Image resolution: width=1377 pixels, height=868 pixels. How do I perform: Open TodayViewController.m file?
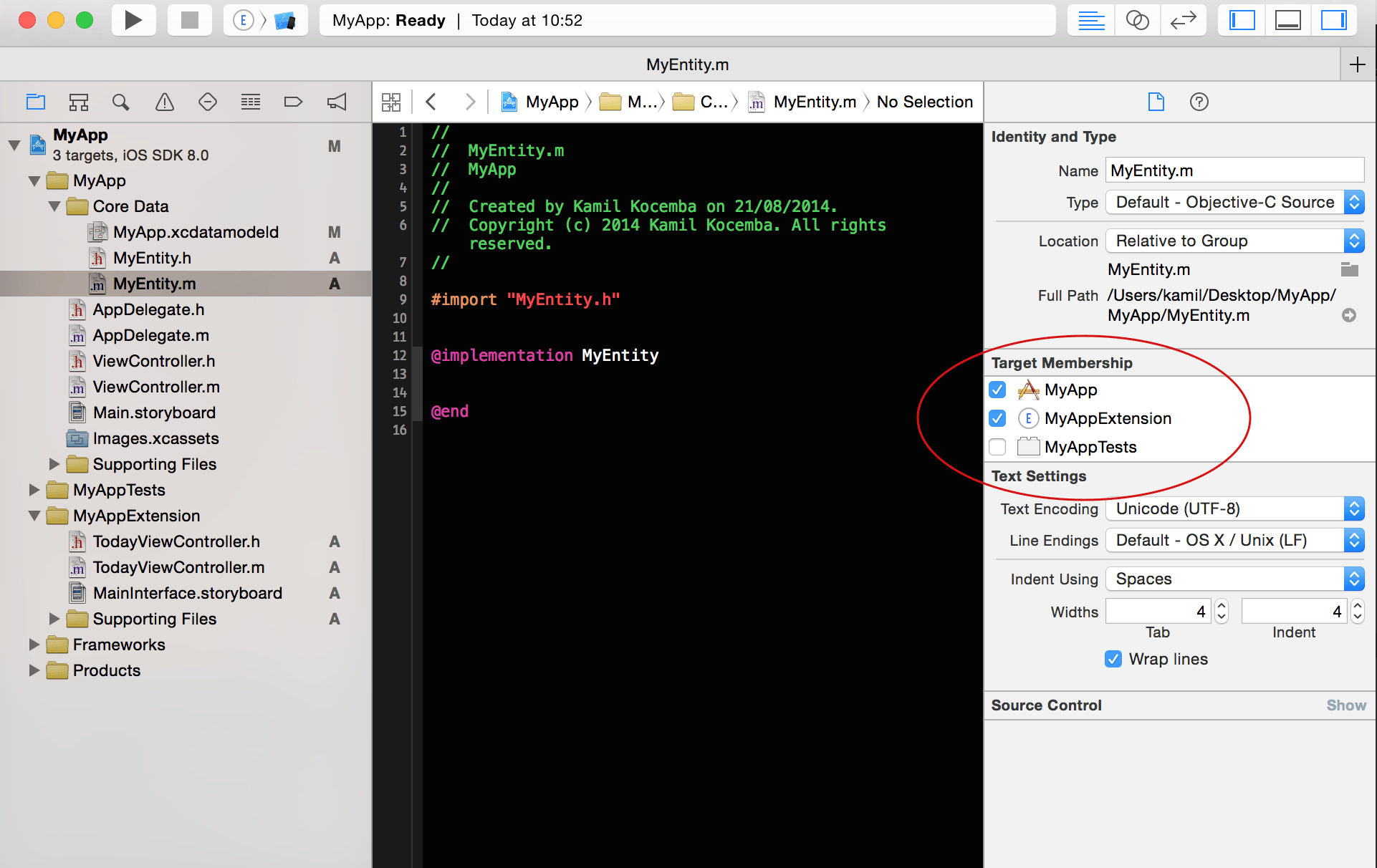point(186,567)
